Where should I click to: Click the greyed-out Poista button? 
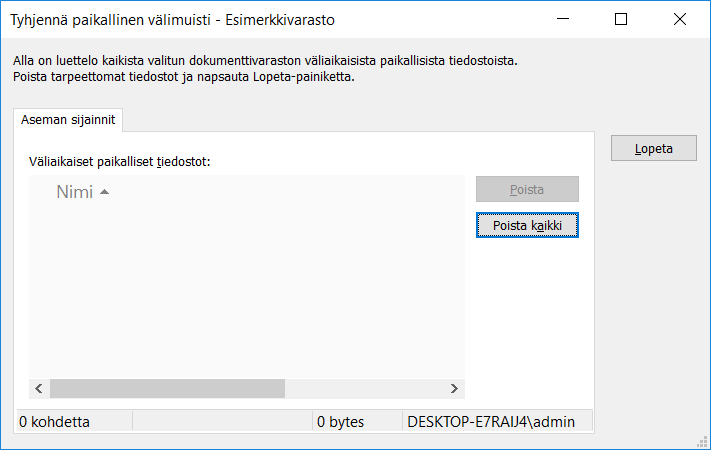click(527, 189)
